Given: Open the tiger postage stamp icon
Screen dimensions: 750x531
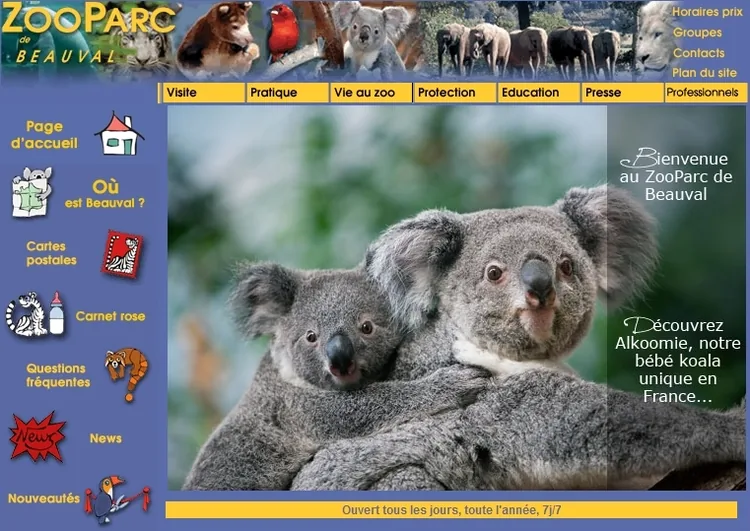Looking at the screenshot, I should (x=122, y=254).
